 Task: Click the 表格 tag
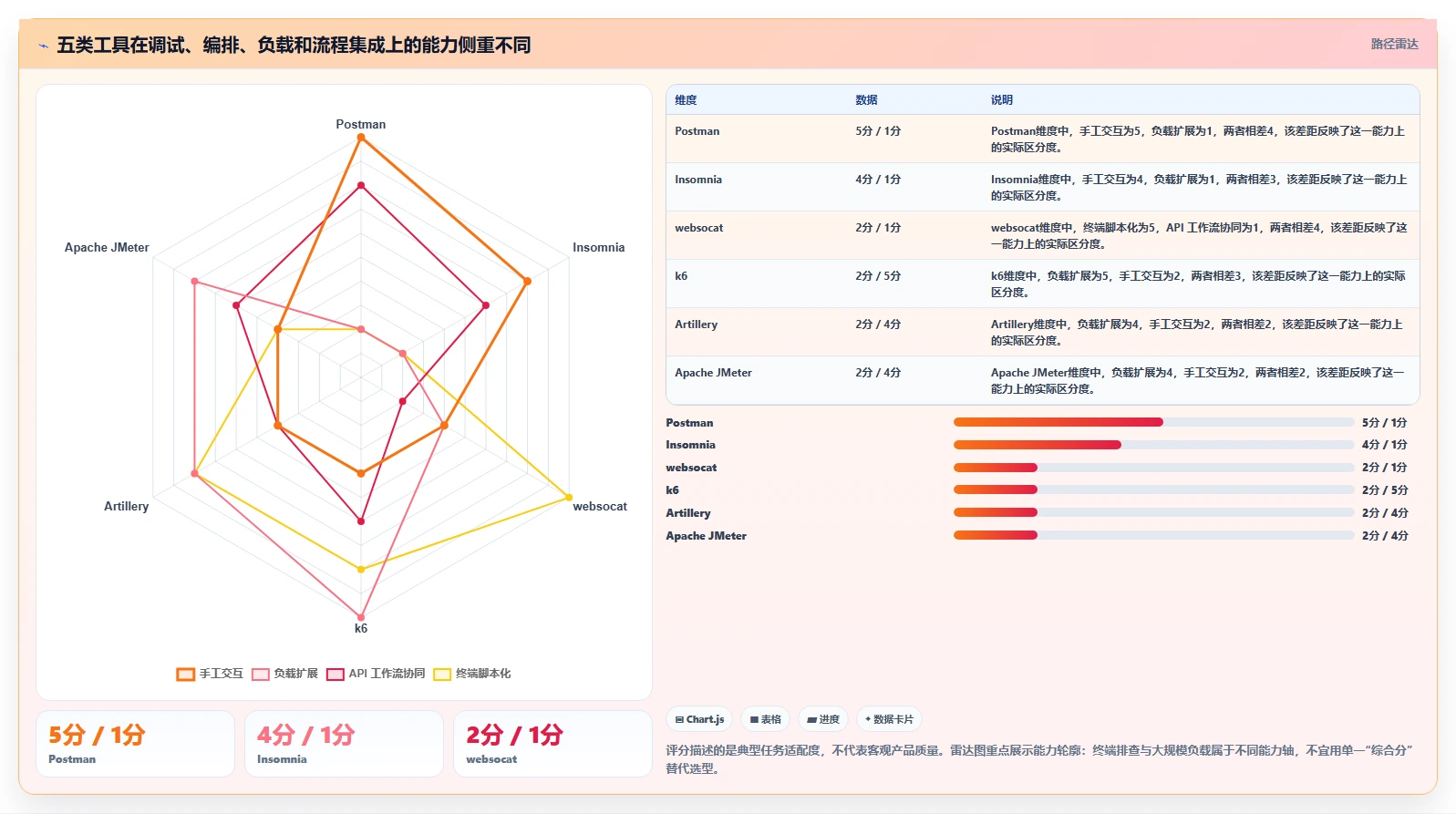[765, 719]
